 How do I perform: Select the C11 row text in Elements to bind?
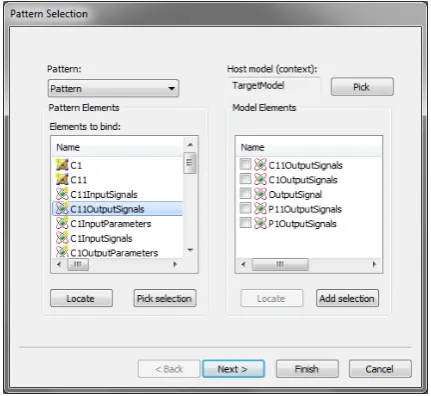pos(79,180)
